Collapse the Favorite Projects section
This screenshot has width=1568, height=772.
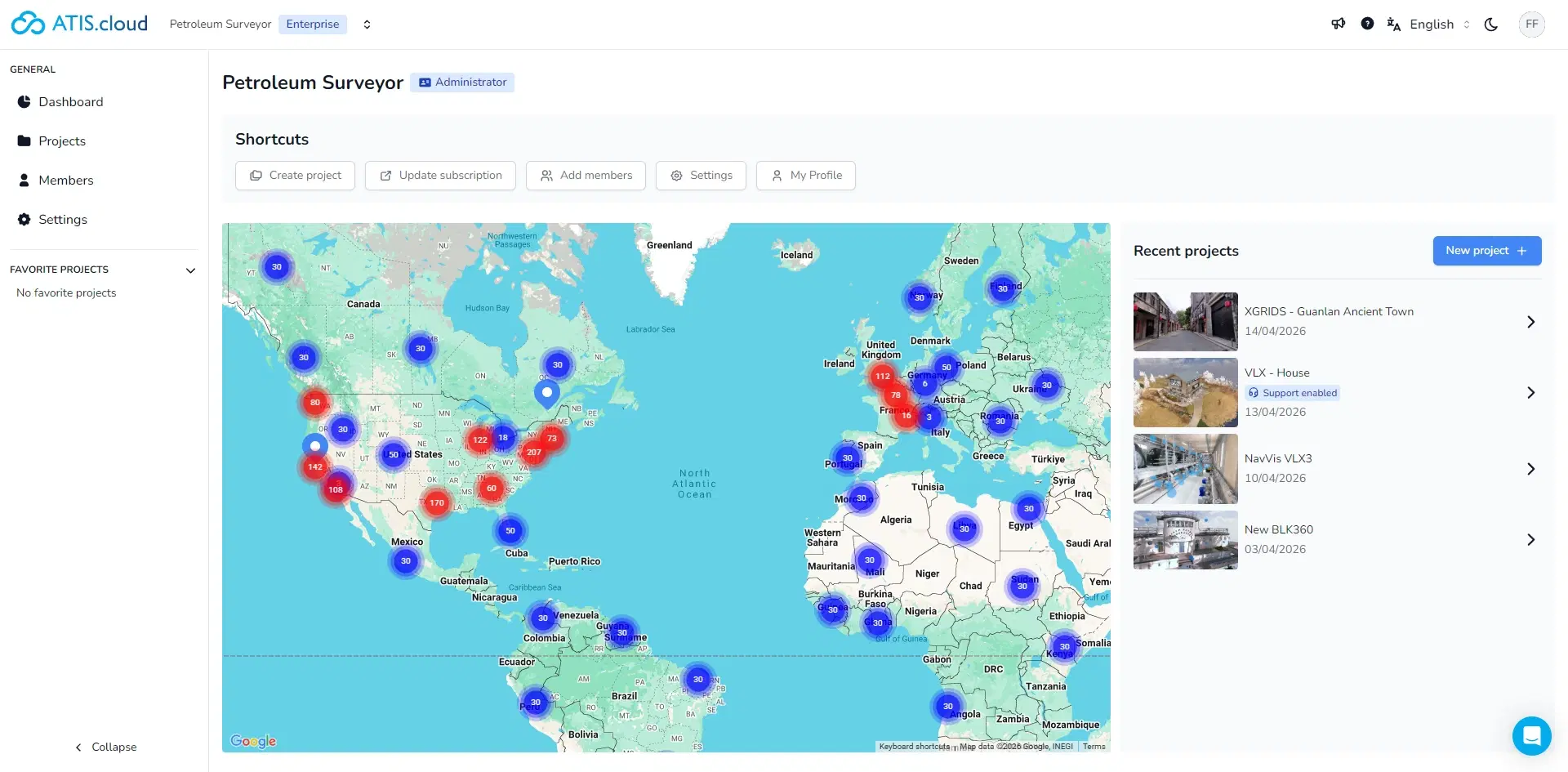pos(190,270)
